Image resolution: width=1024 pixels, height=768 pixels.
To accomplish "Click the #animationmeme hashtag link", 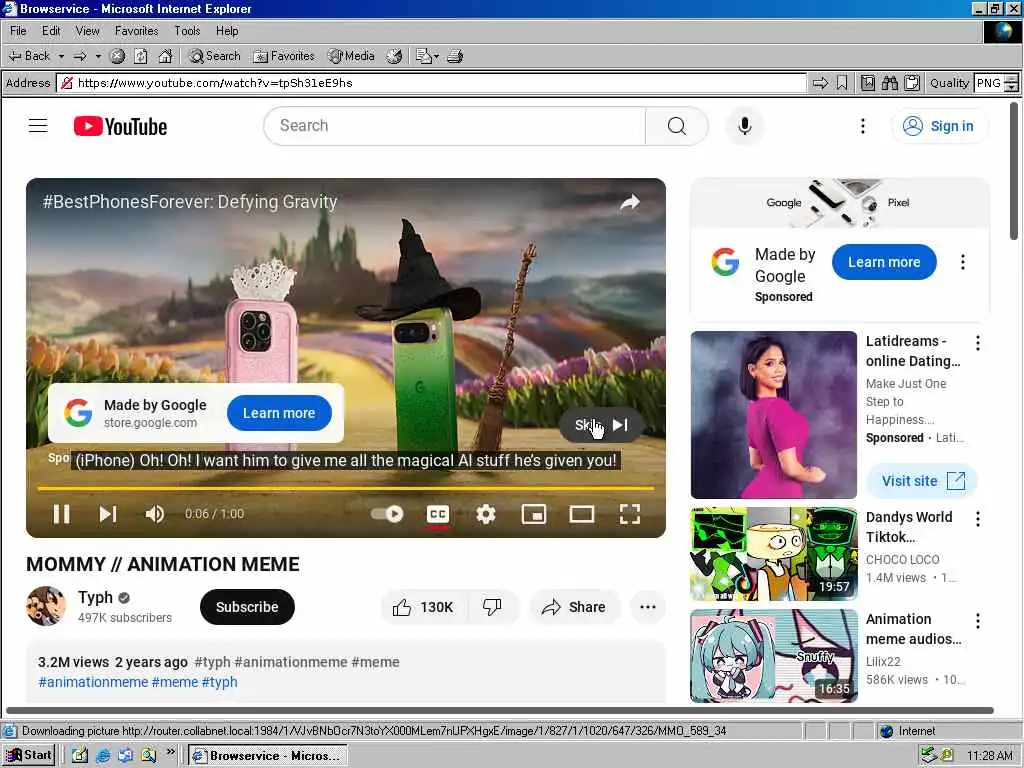I will click(x=93, y=682).
